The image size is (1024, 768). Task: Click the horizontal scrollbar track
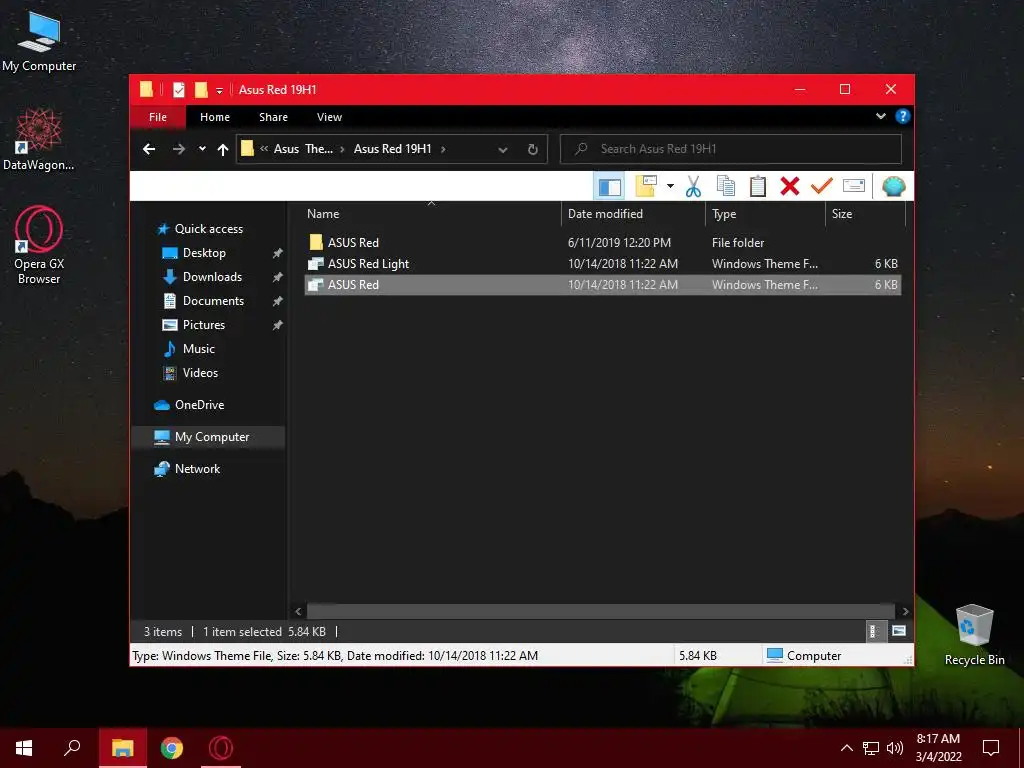click(x=601, y=611)
